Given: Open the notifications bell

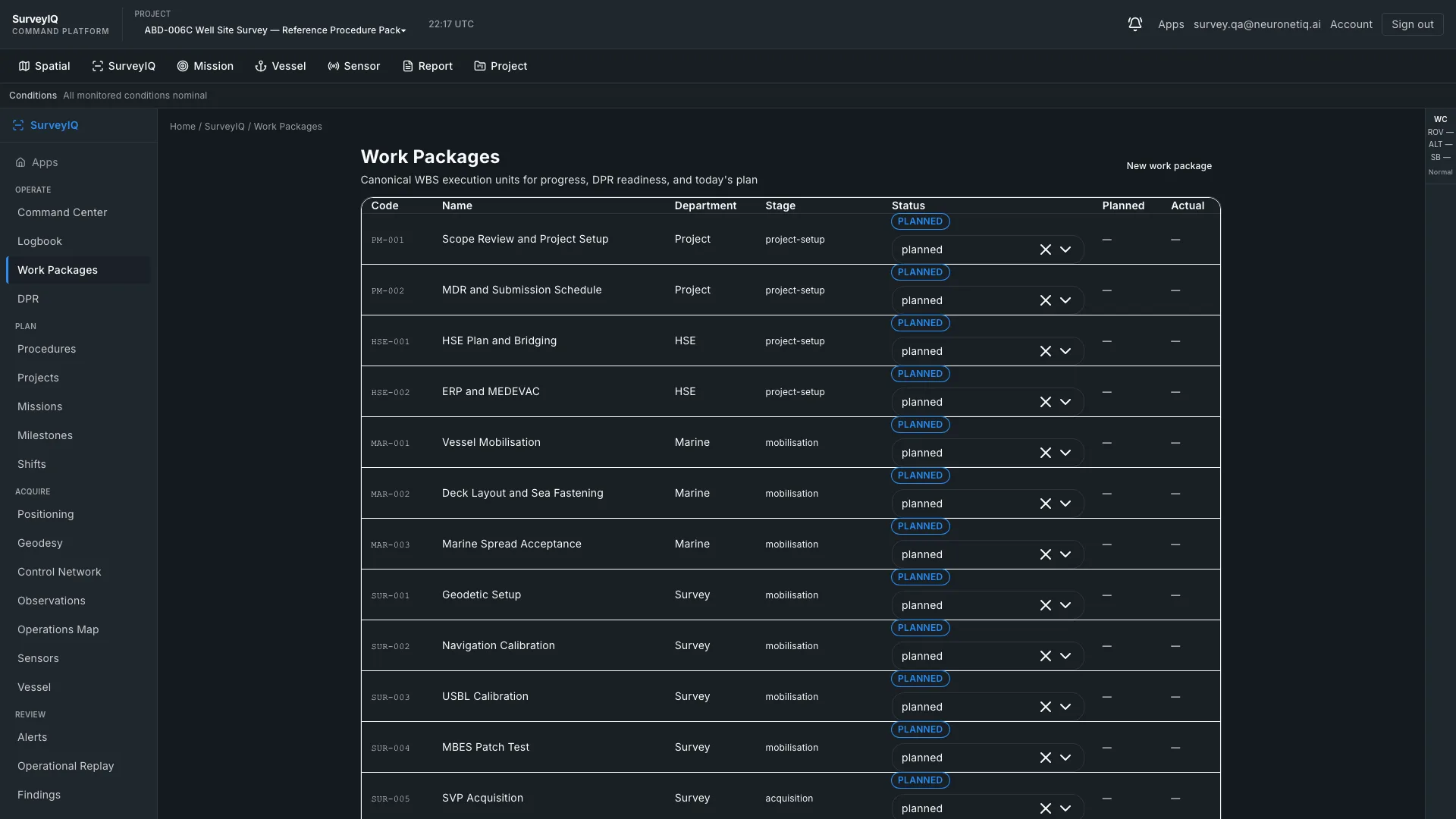Looking at the screenshot, I should click(1134, 24).
